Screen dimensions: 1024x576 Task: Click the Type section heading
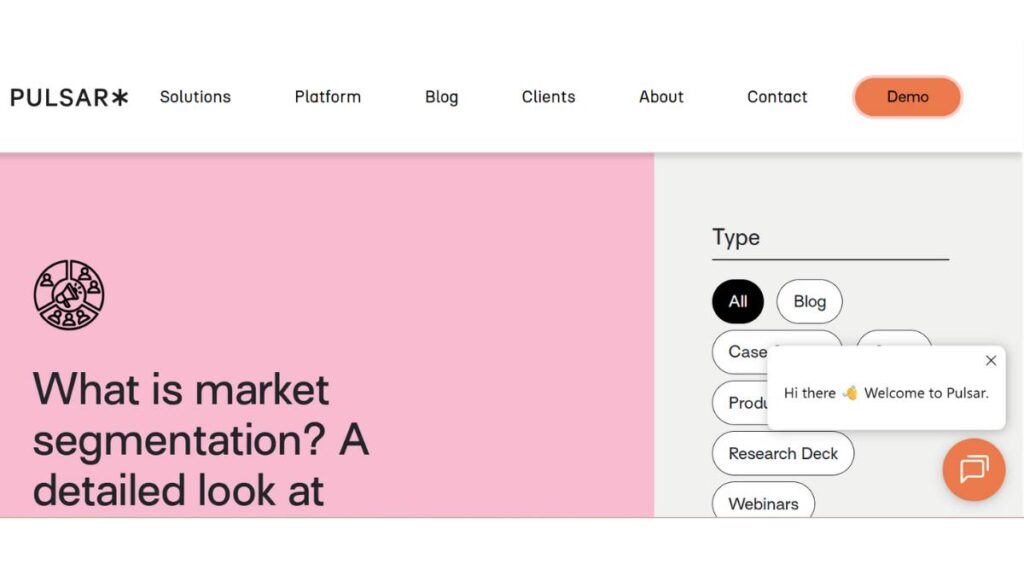tap(736, 237)
